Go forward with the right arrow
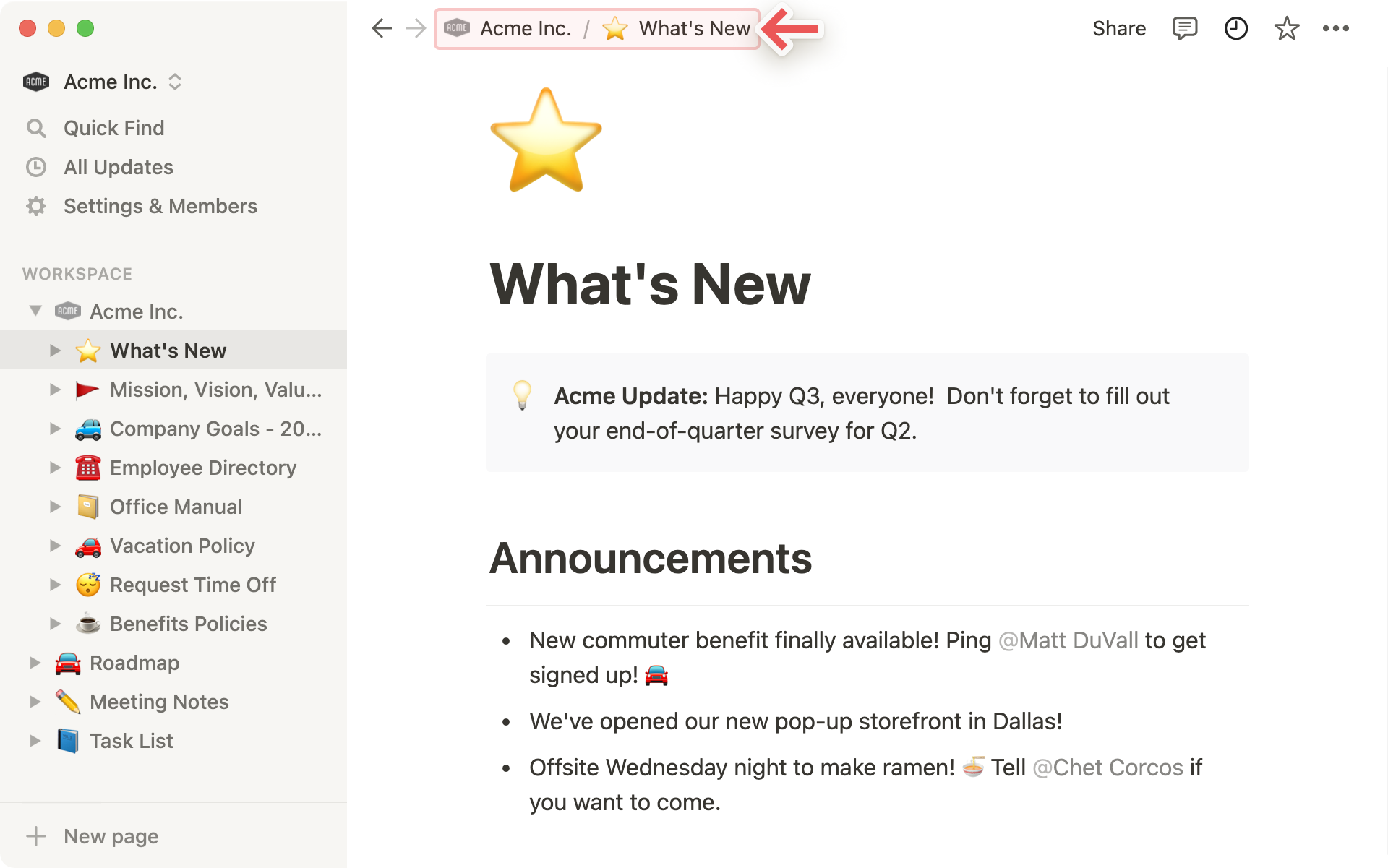1388x868 pixels. tap(416, 29)
